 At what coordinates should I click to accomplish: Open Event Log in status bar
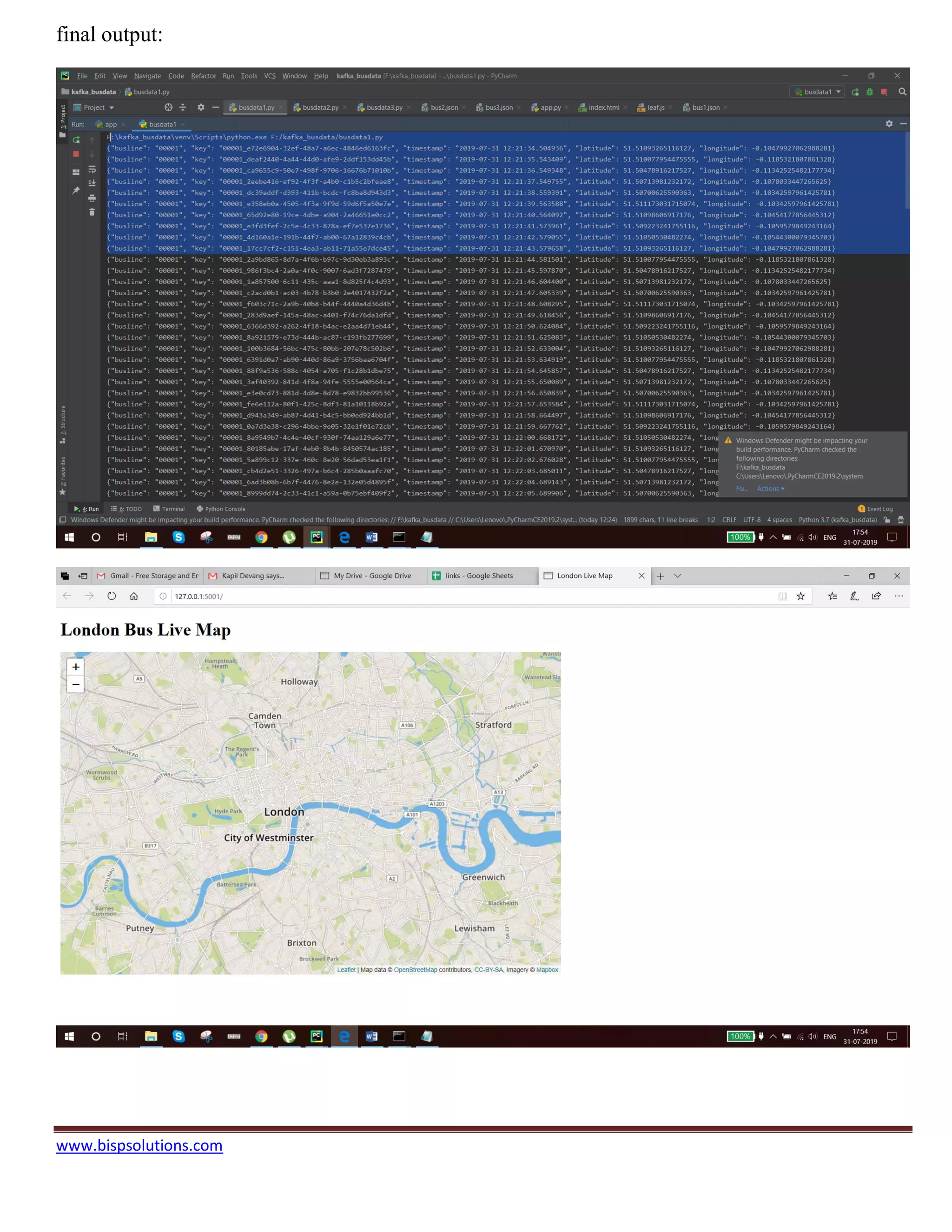[x=875, y=509]
